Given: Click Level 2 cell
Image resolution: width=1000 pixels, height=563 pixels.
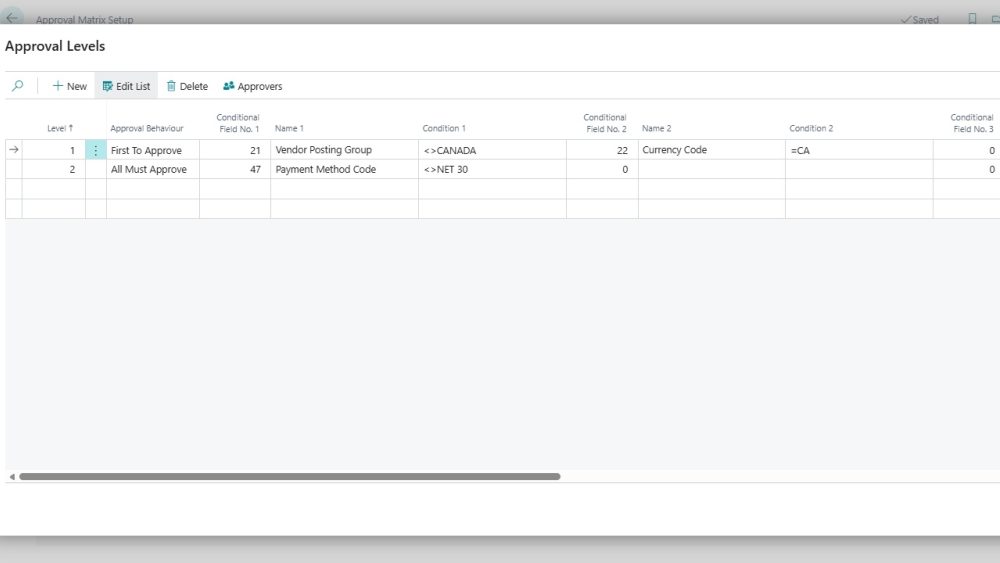Looking at the screenshot, I should click(x=54, y=169).
